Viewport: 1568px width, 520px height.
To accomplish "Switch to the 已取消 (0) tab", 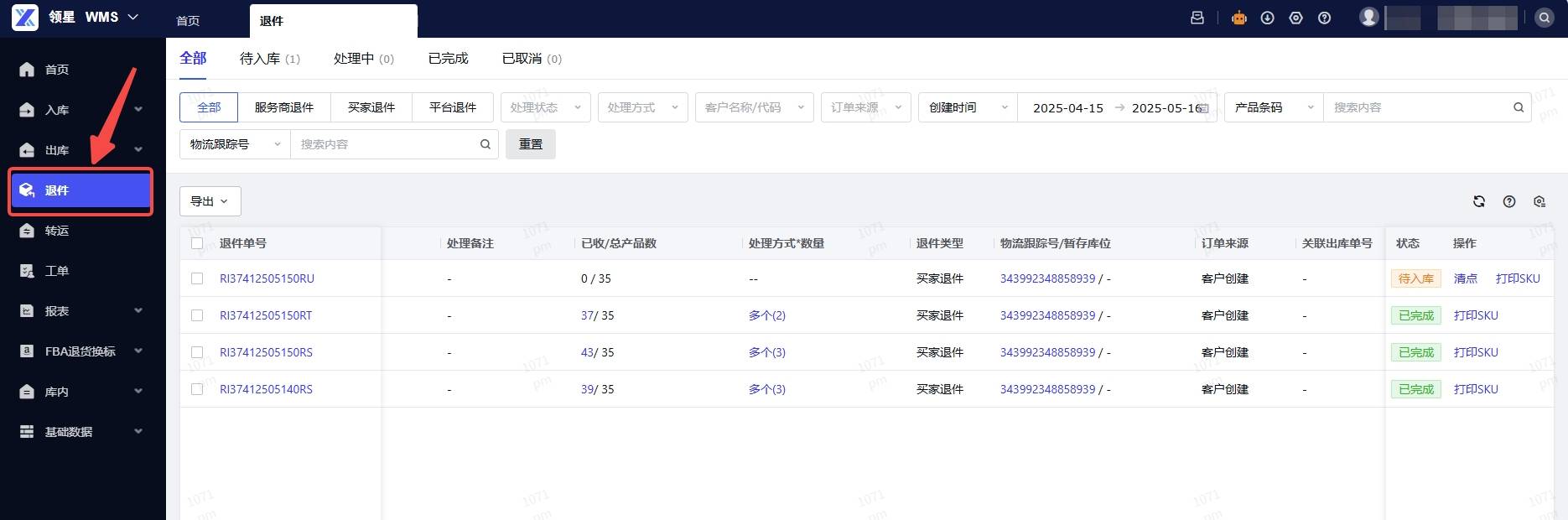I will coord(532,59).
